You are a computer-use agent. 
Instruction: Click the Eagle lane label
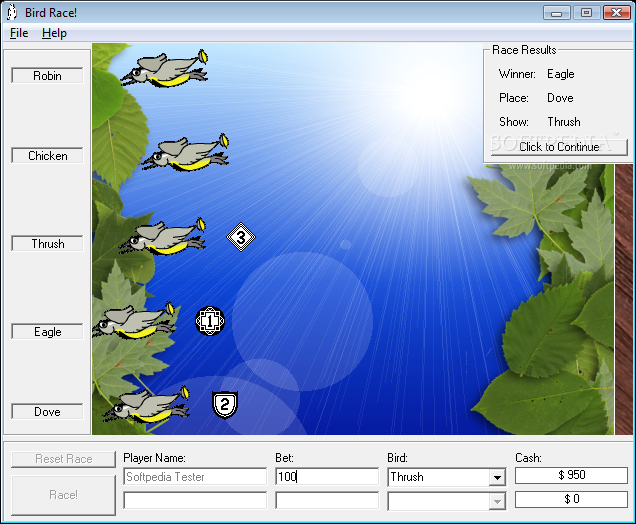tap(47, 331)
